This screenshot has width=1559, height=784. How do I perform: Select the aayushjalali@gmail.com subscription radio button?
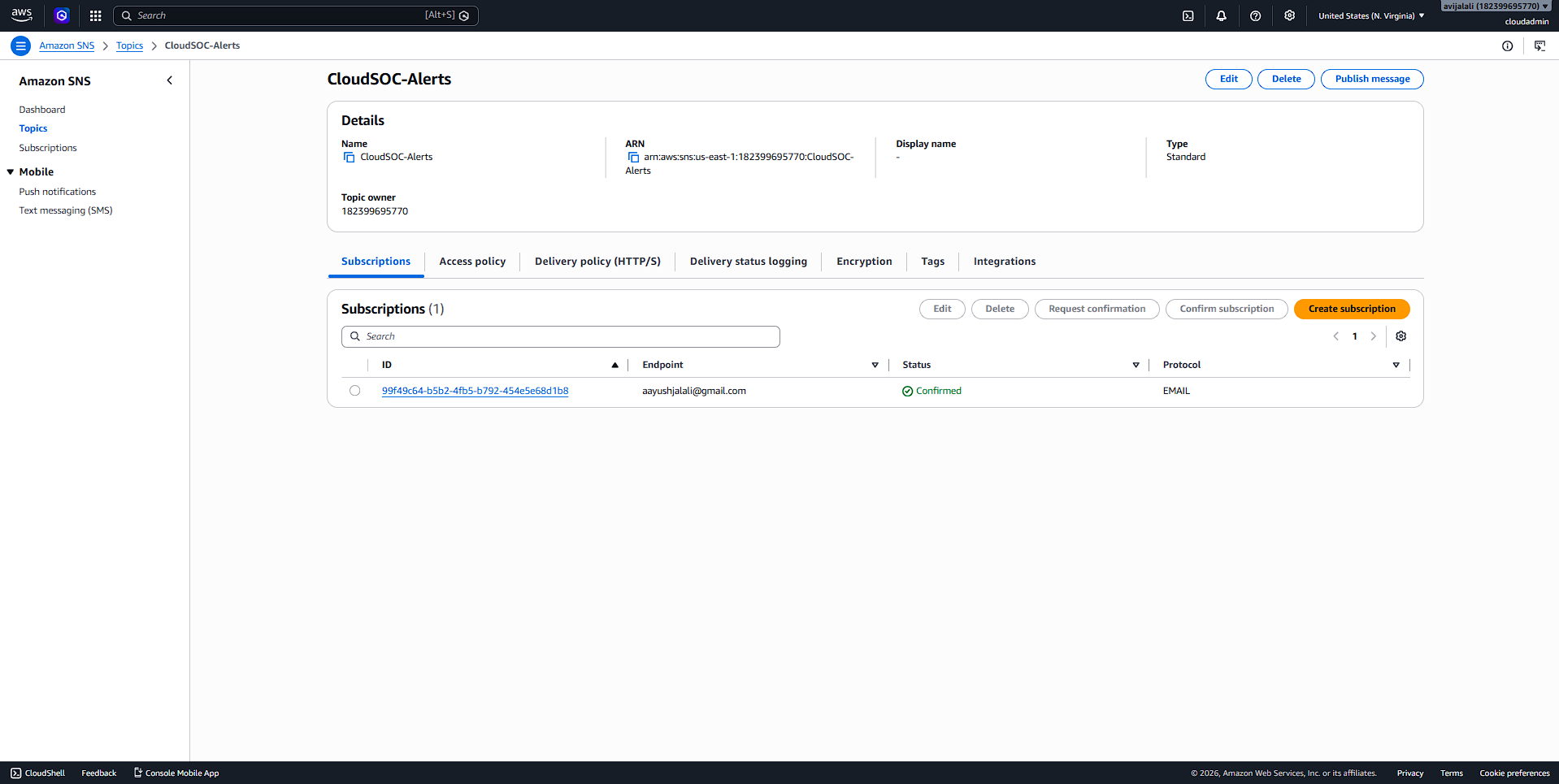pyautogui.click(x=355, y=391)
